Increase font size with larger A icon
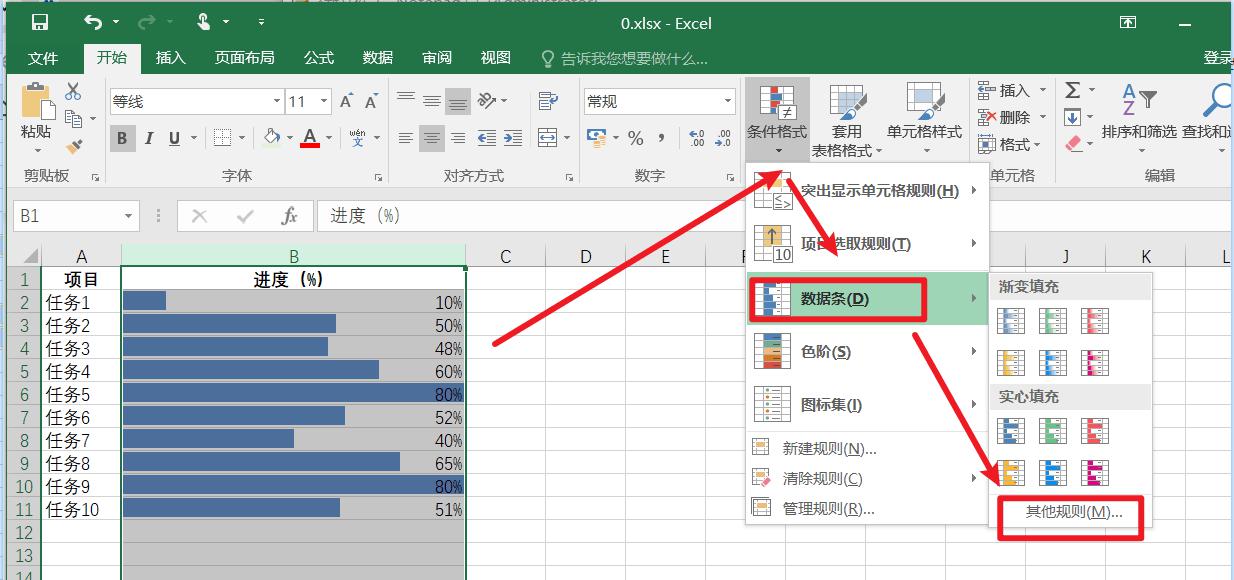1234x580 pixels. point(346,101)
